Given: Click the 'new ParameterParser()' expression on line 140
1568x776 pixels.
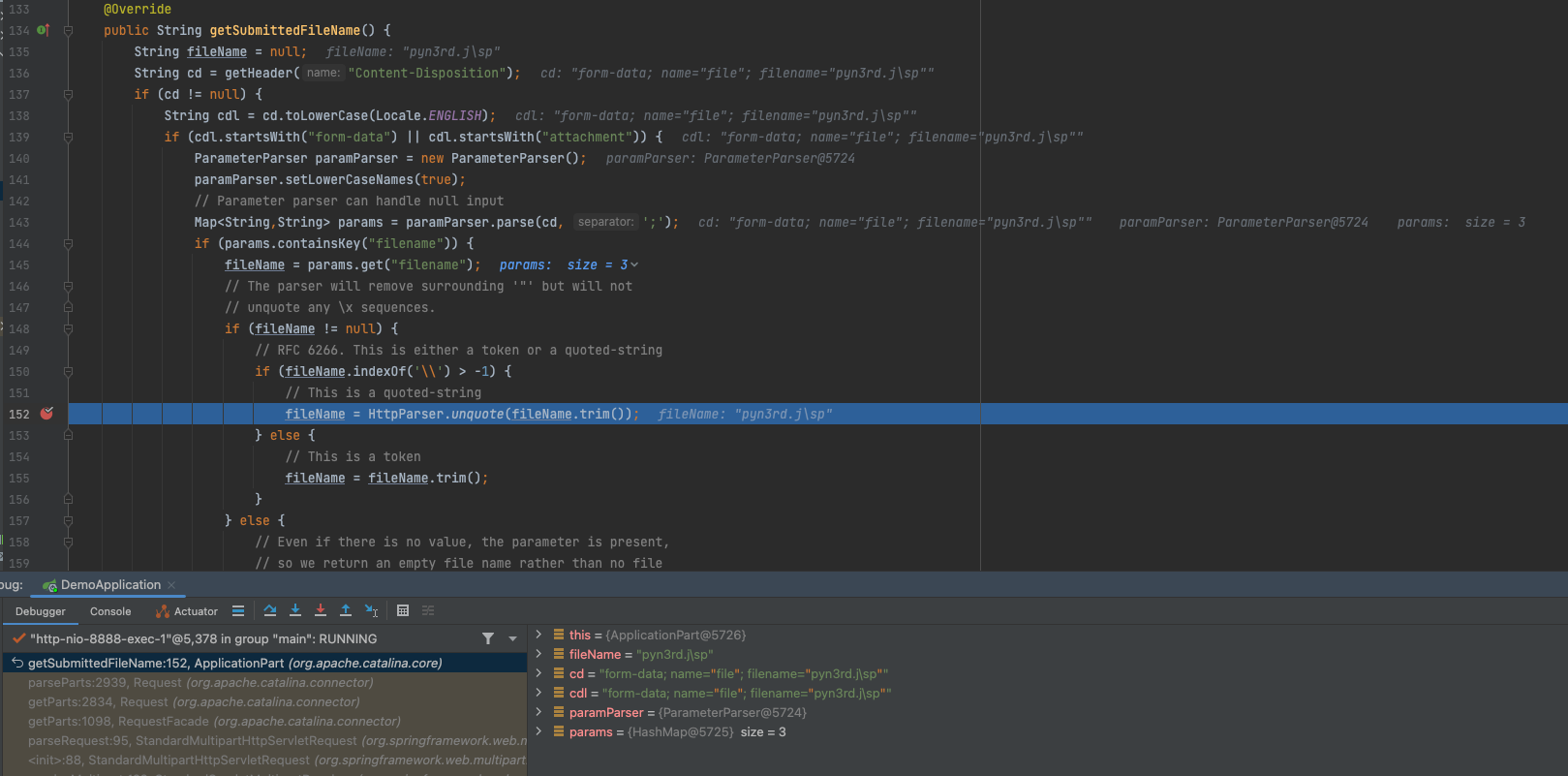Looking at the screenshot, I should coord(500,158).
